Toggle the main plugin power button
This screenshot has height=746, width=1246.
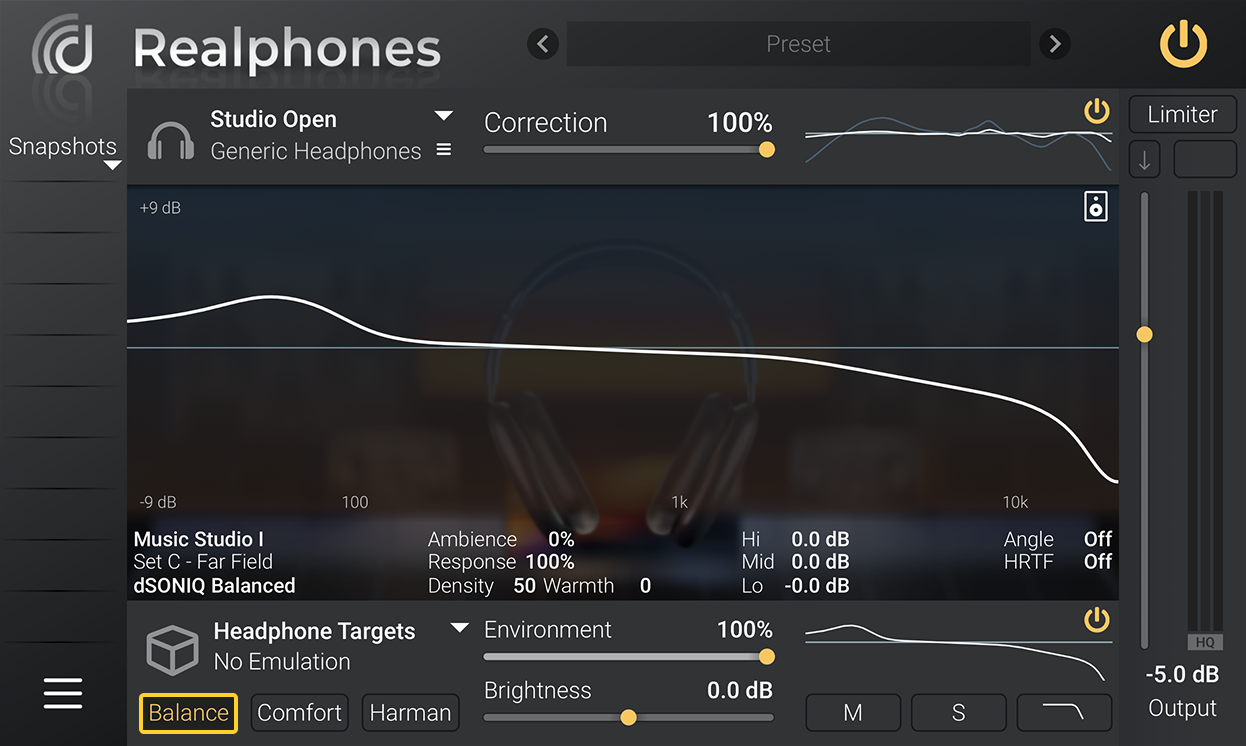(x=1182, y=44)
